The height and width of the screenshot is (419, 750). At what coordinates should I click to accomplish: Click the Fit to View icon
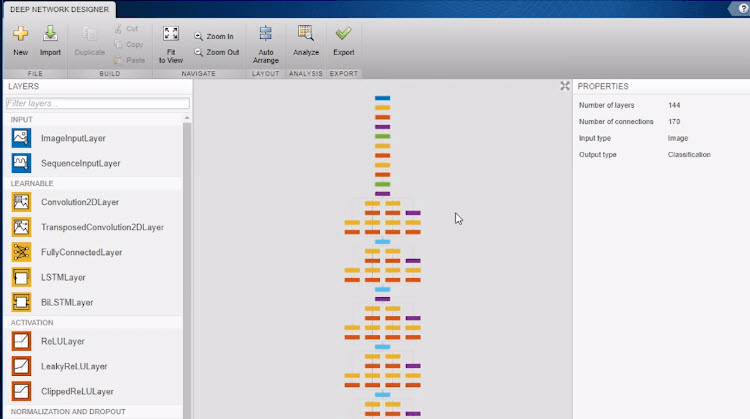coord(171,34)
